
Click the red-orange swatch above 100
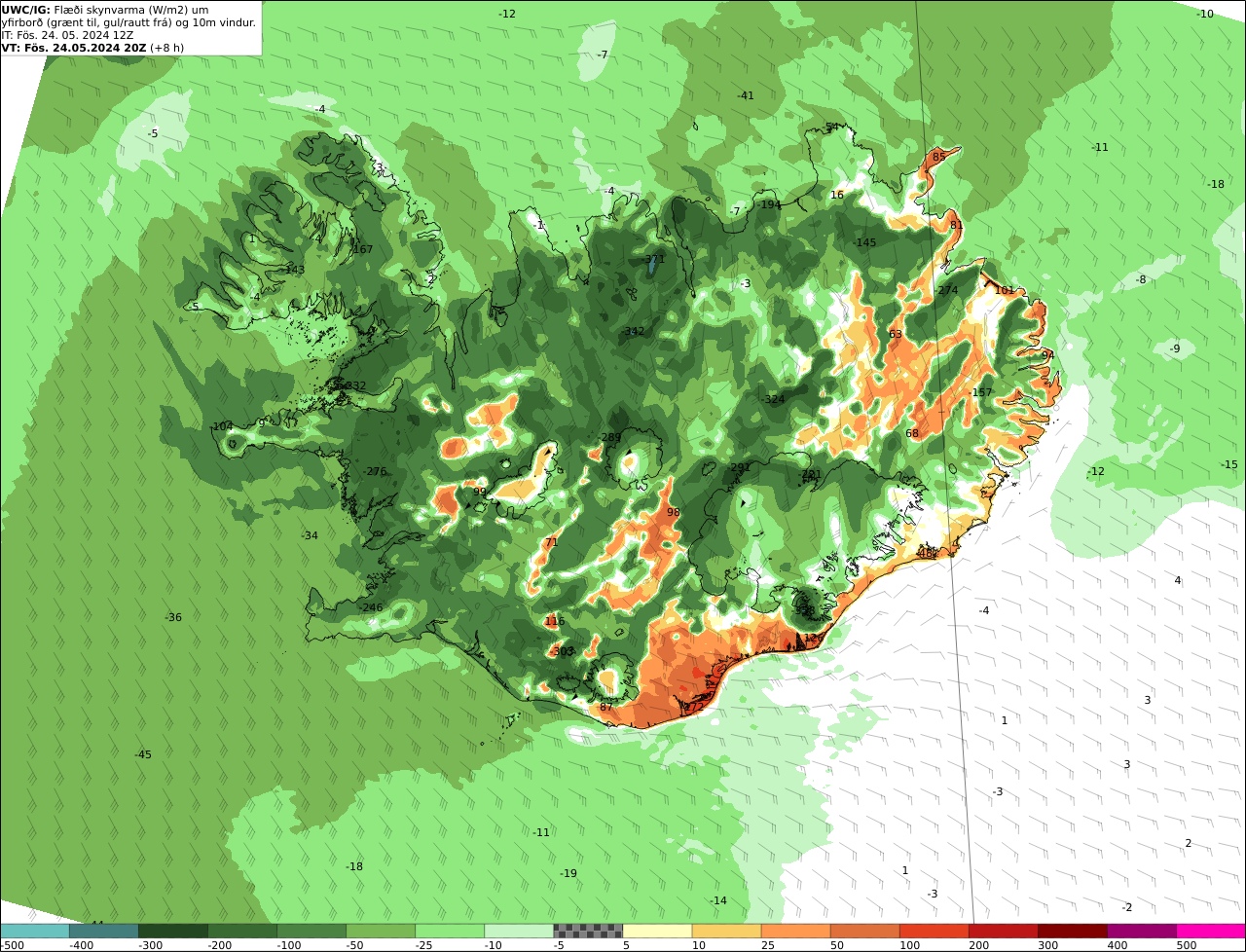[934, 931]
